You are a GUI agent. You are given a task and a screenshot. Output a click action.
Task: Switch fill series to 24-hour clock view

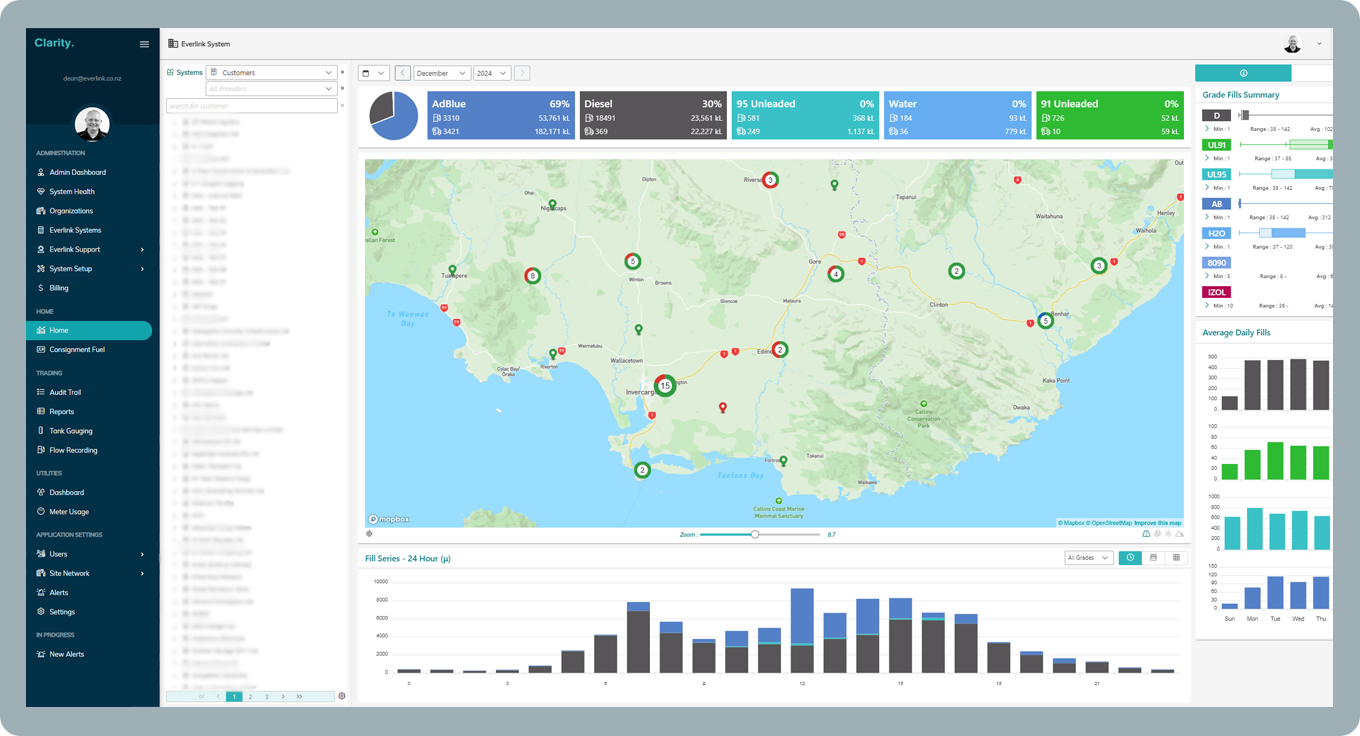point(1130,557)
